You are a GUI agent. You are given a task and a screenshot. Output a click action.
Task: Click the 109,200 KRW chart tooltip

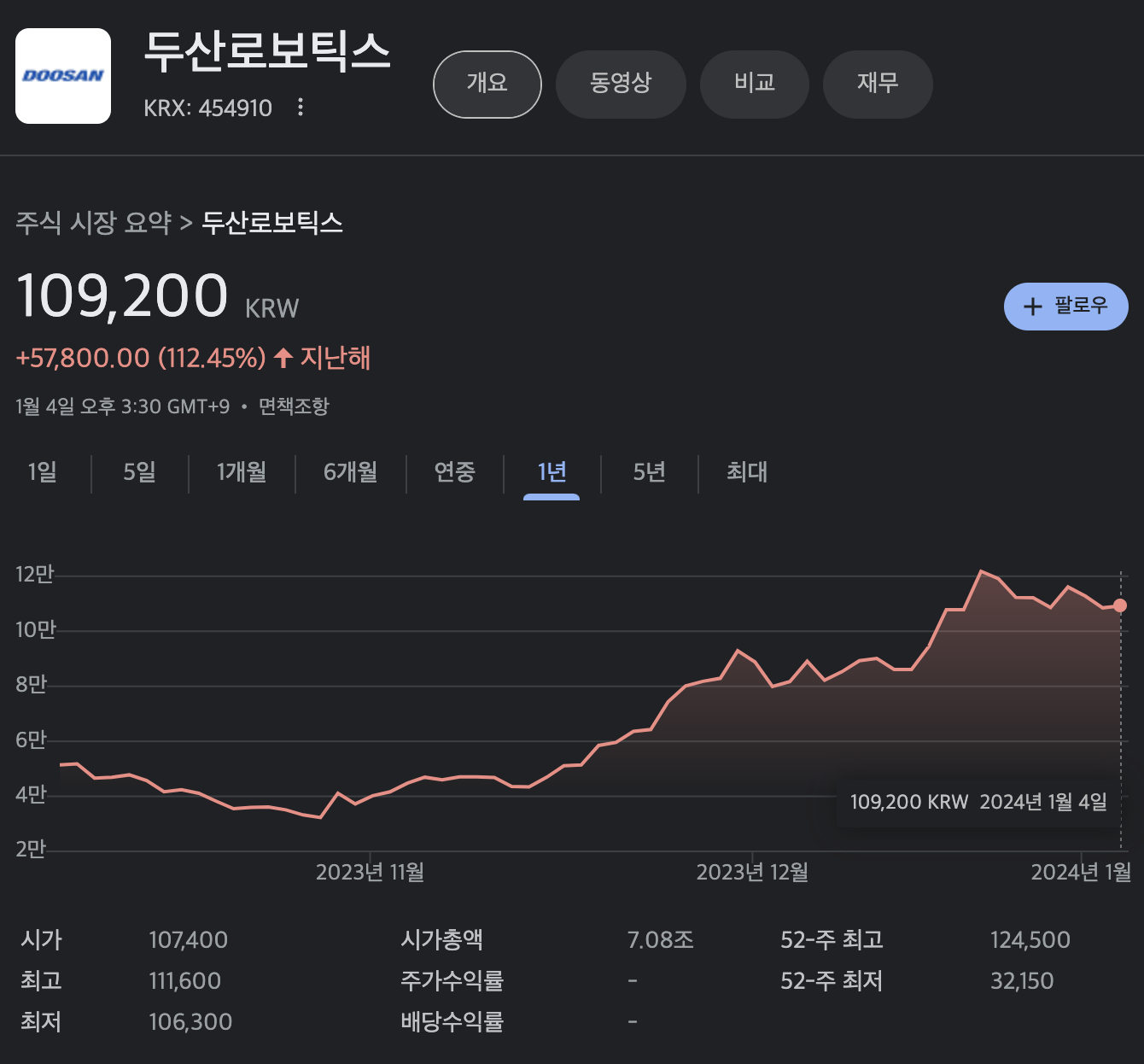(978, 802)
